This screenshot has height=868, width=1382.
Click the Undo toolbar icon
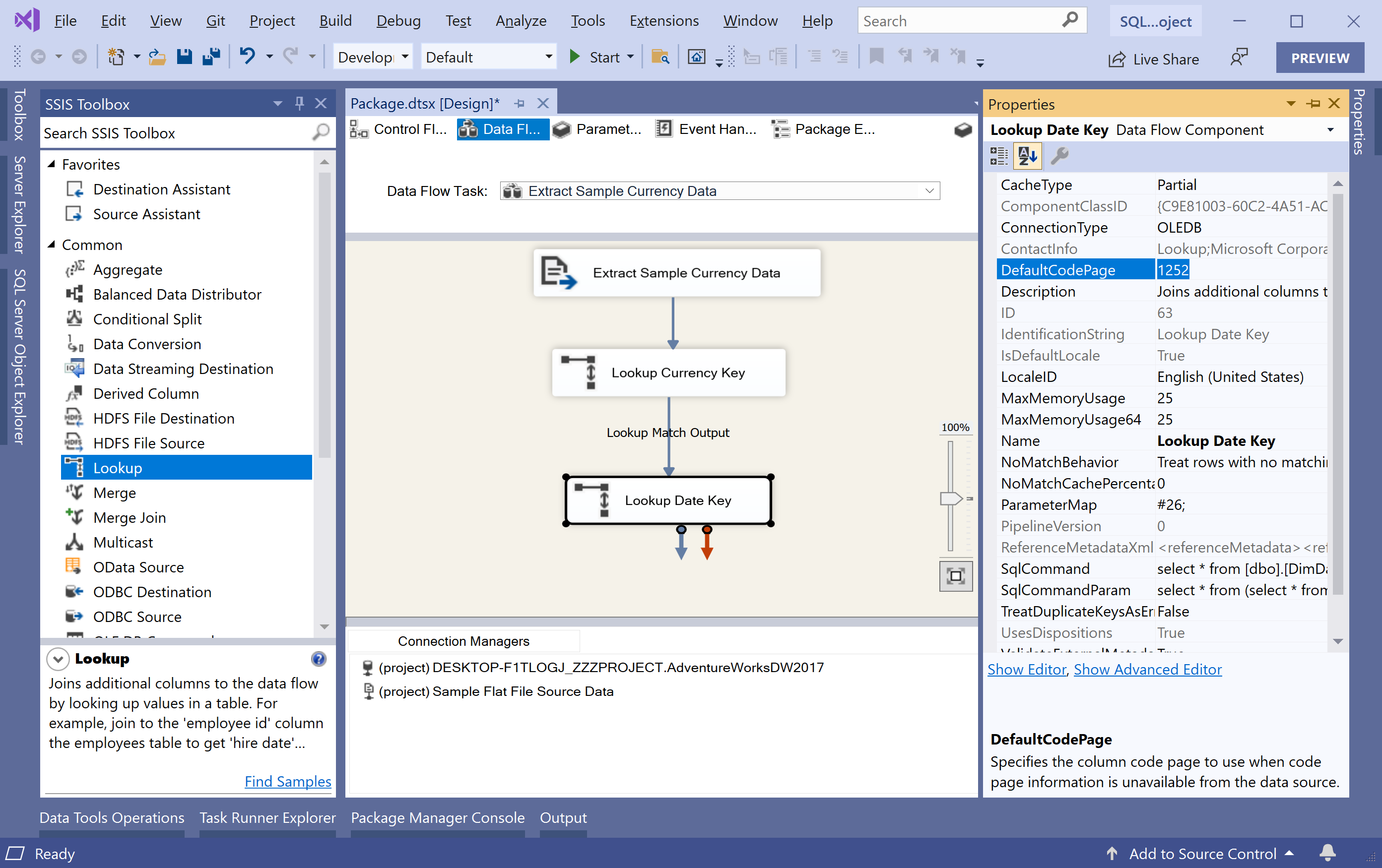click(247, 57)
